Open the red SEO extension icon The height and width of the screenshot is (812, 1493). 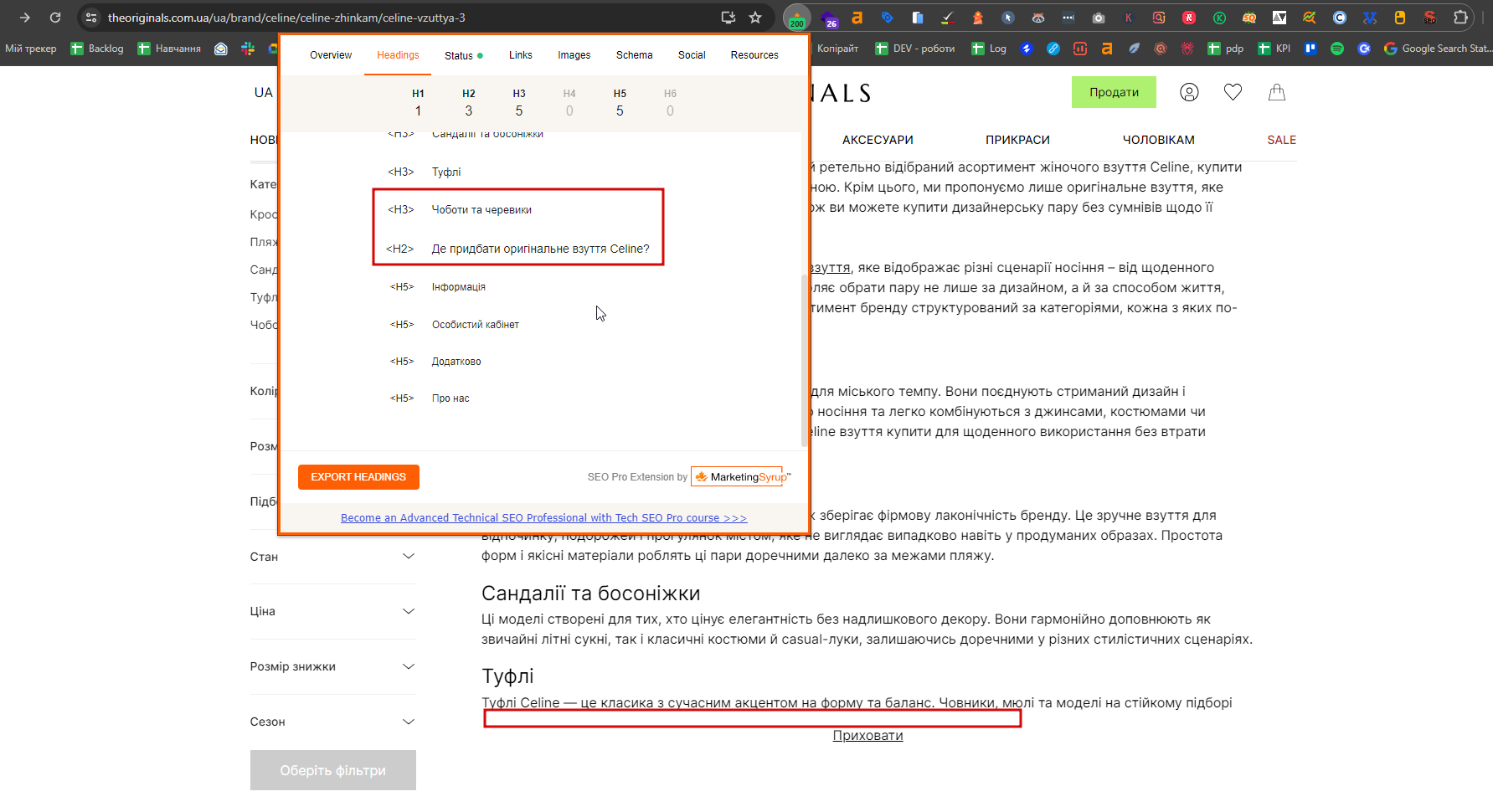point(1430,18)
